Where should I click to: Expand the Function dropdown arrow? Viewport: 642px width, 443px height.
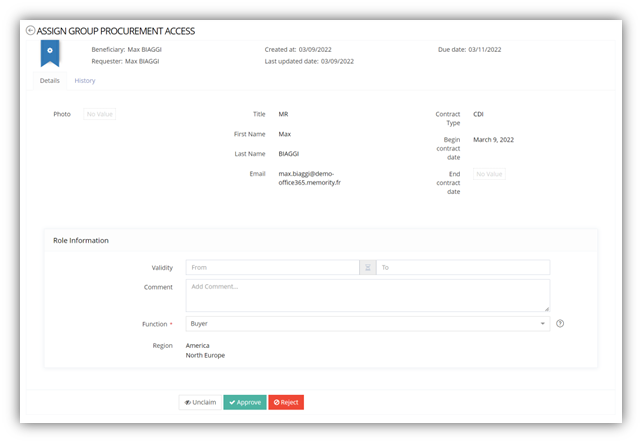point(543,323)
